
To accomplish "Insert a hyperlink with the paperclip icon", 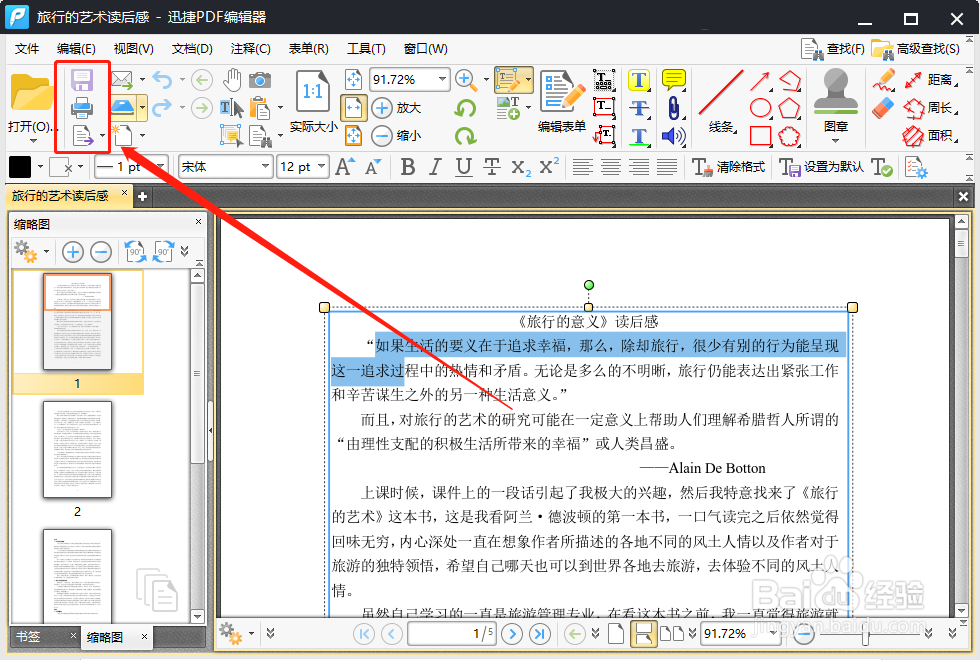I will coord(674,107).
